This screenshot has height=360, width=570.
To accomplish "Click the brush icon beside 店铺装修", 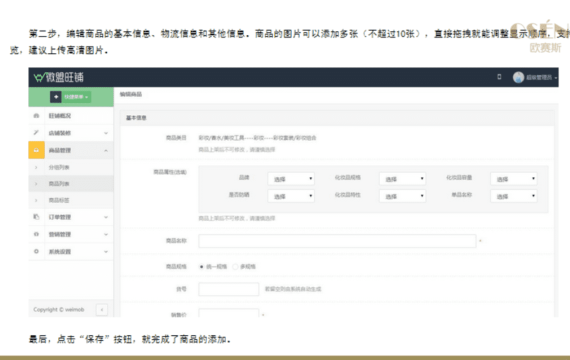I will [36, 133].
